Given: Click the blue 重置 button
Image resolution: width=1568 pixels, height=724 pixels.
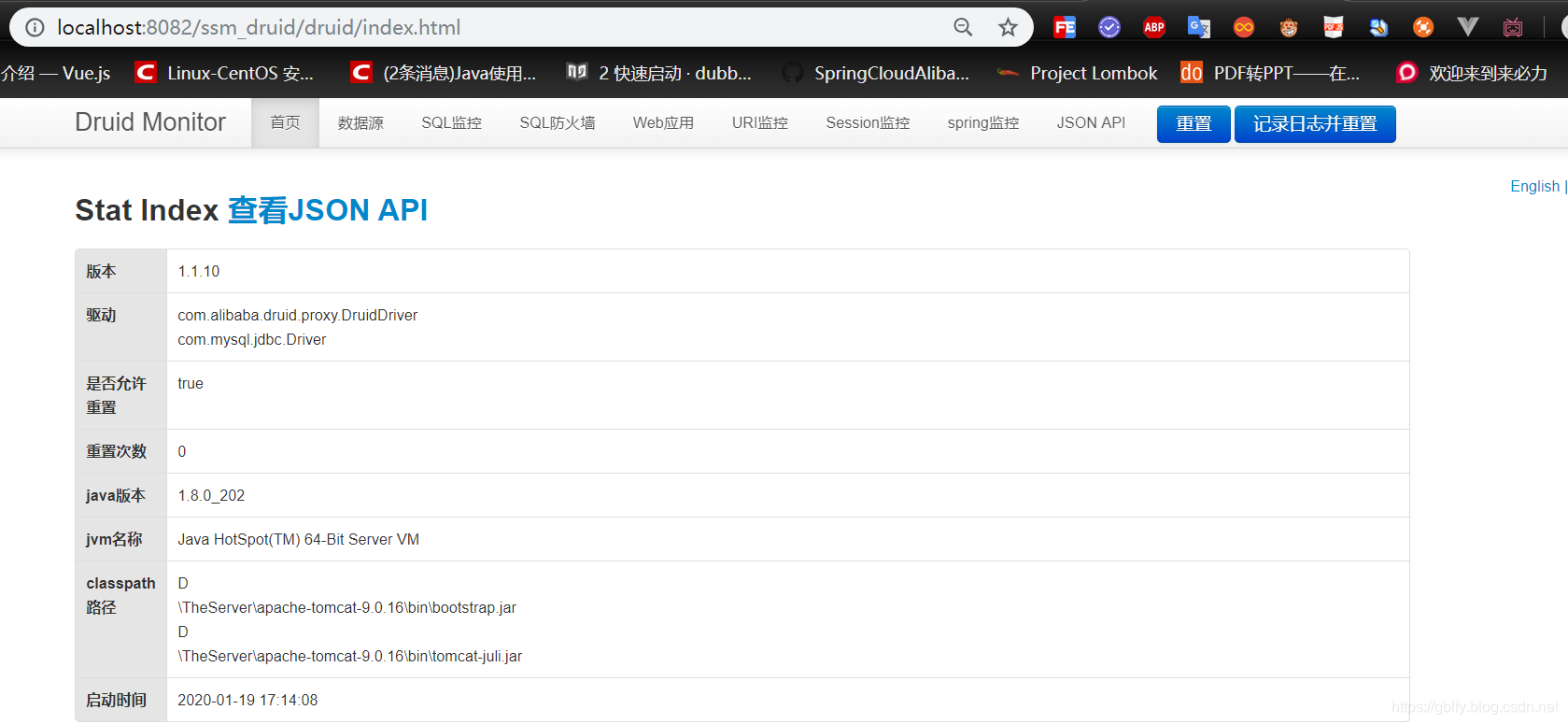Looking at the screenshot, I should tap(1194, 123).
